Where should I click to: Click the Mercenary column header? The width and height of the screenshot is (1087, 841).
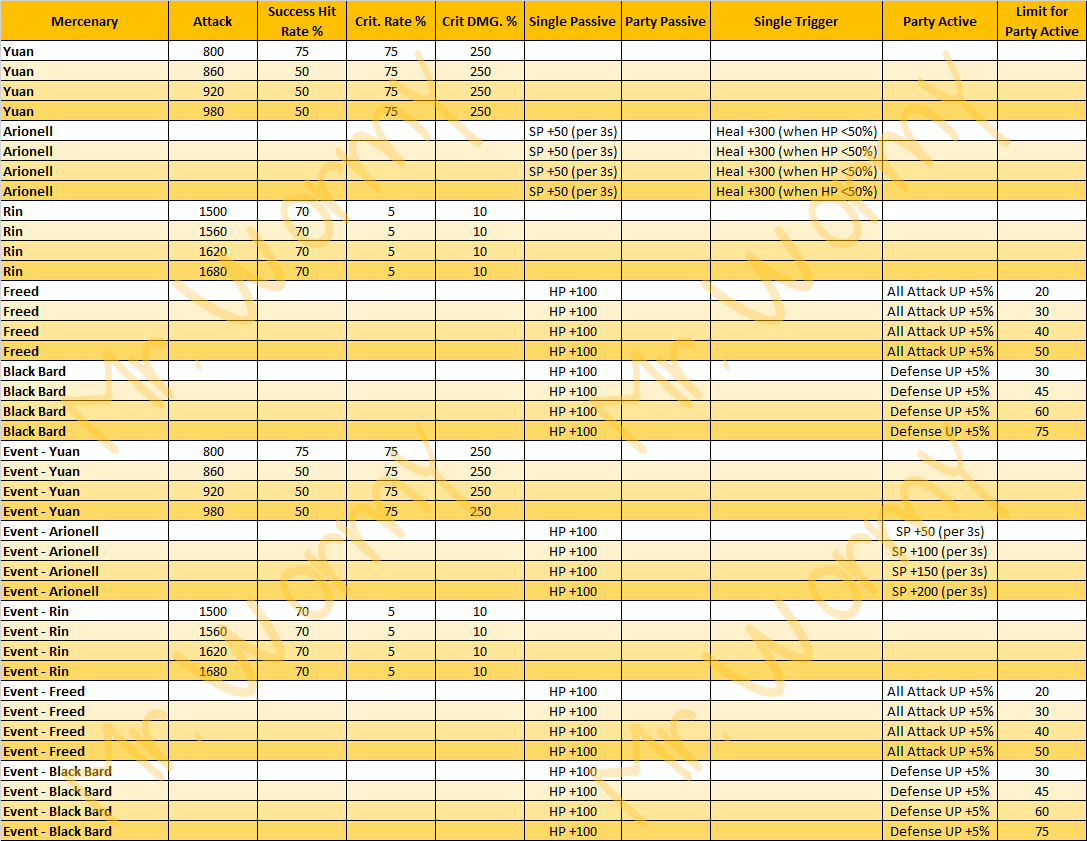(84, 21)
